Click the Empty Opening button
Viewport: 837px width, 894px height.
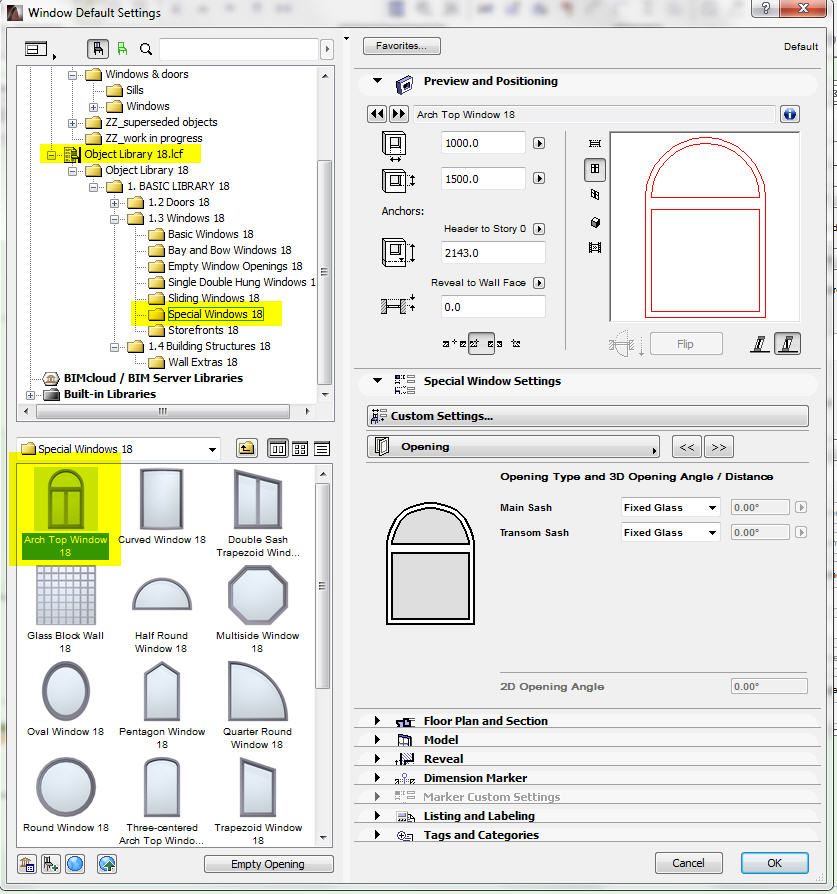(x=268, y=864)
